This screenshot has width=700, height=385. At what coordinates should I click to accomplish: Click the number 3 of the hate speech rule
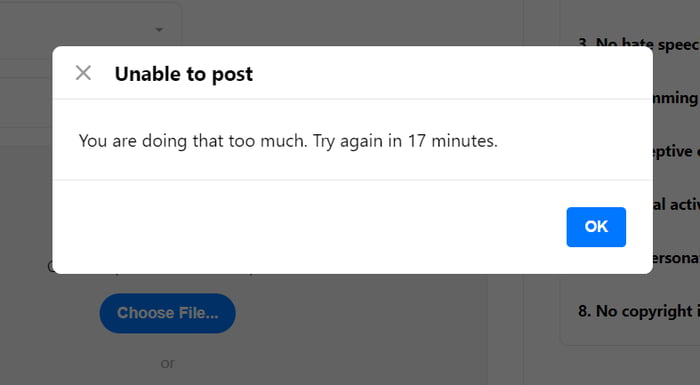584,44
